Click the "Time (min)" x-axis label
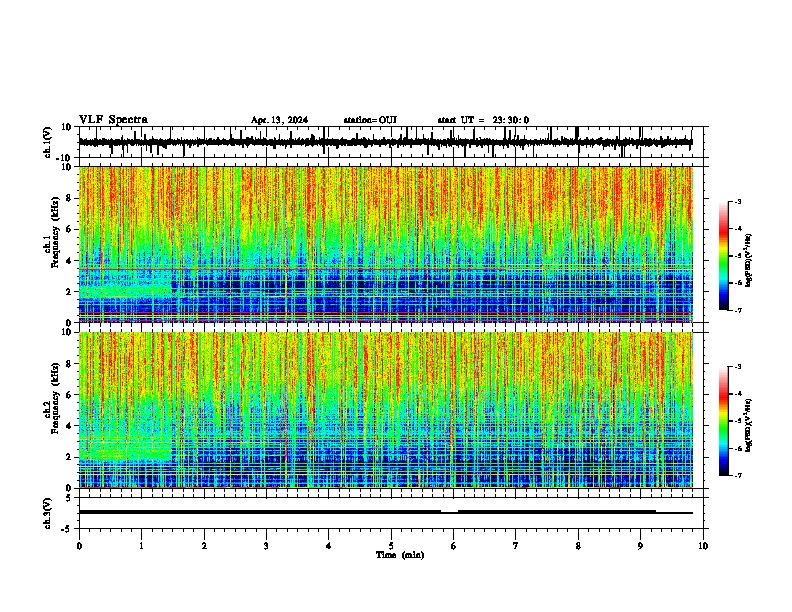Image resolution: width=792 pixels, height=612 pixels. 400,555
